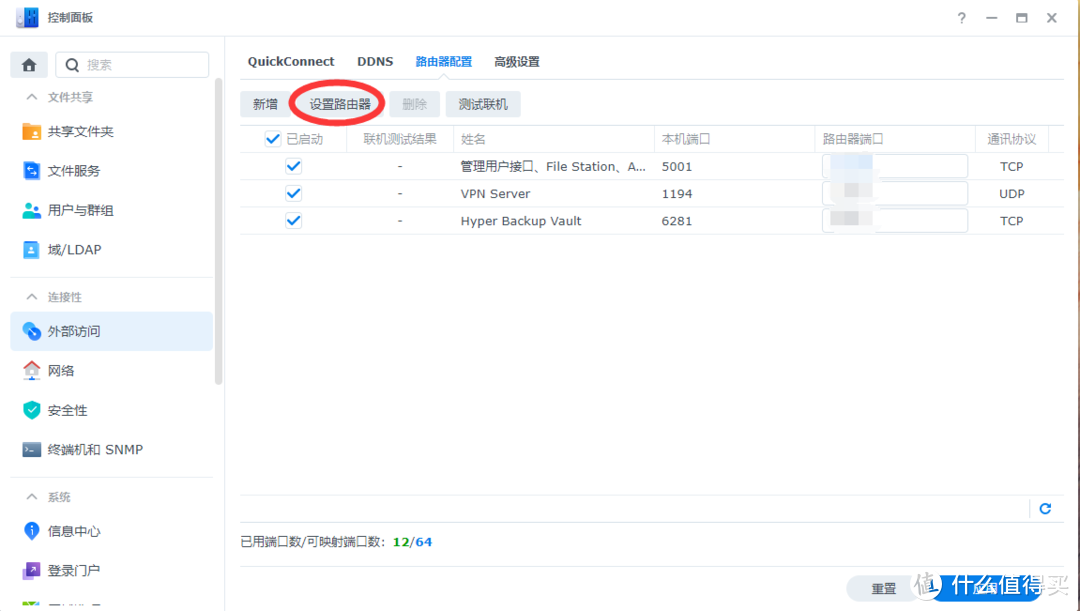Click router port field for Hyper Backup Vault
This screenshot has height=611, width=1080.
[x=895, y=220]
